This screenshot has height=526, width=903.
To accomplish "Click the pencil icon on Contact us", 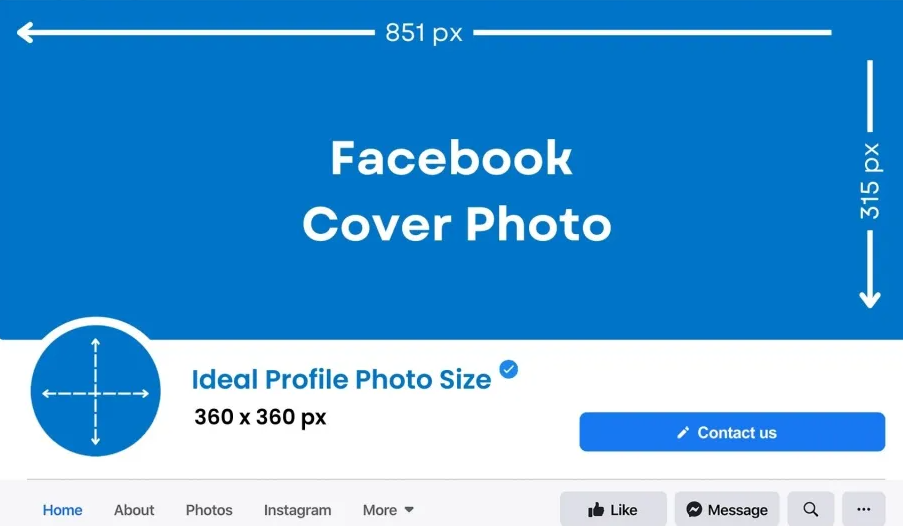I will [683, 433].
